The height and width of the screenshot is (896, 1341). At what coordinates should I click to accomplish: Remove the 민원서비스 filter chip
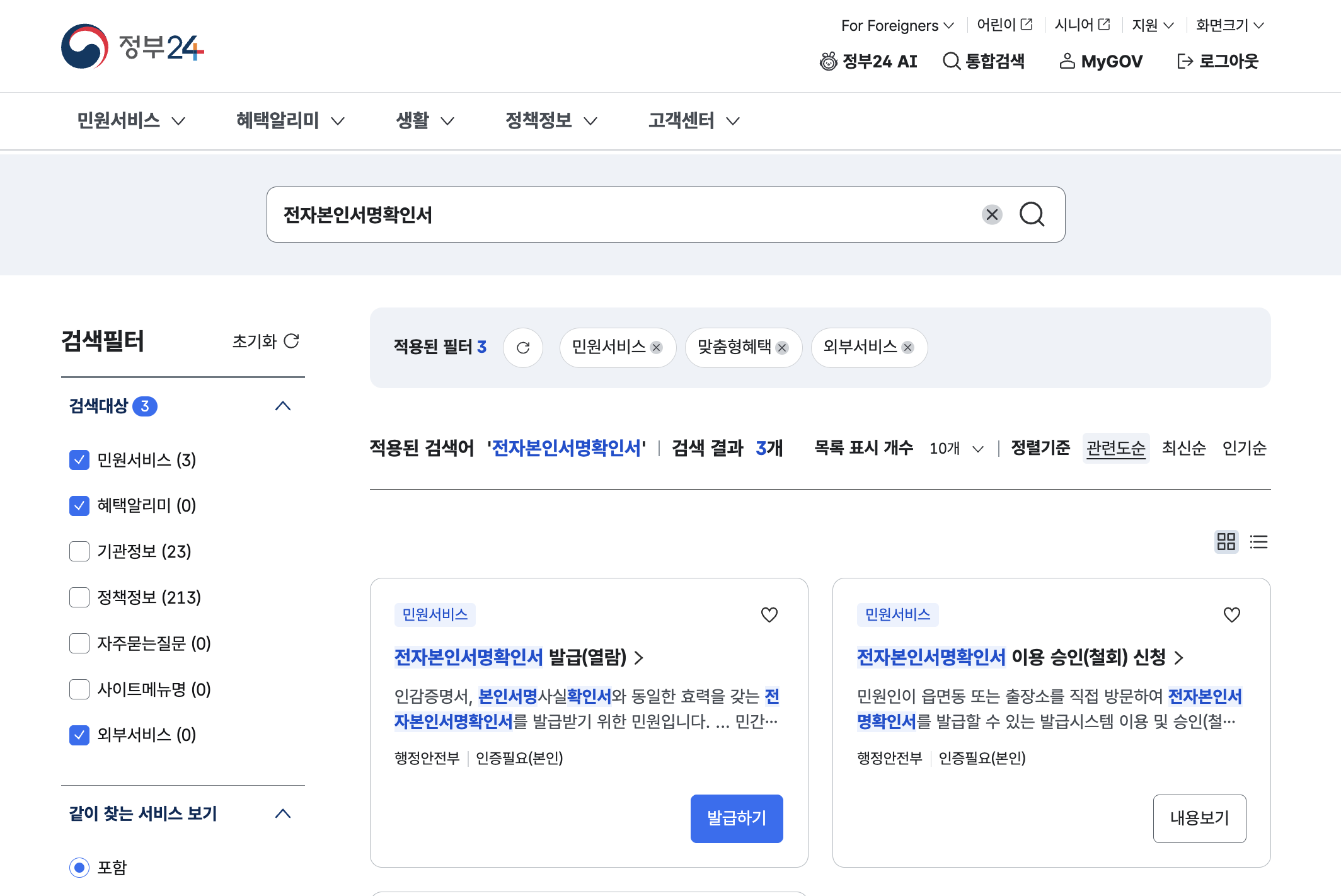pyautogui.click(x=657, y=348)
